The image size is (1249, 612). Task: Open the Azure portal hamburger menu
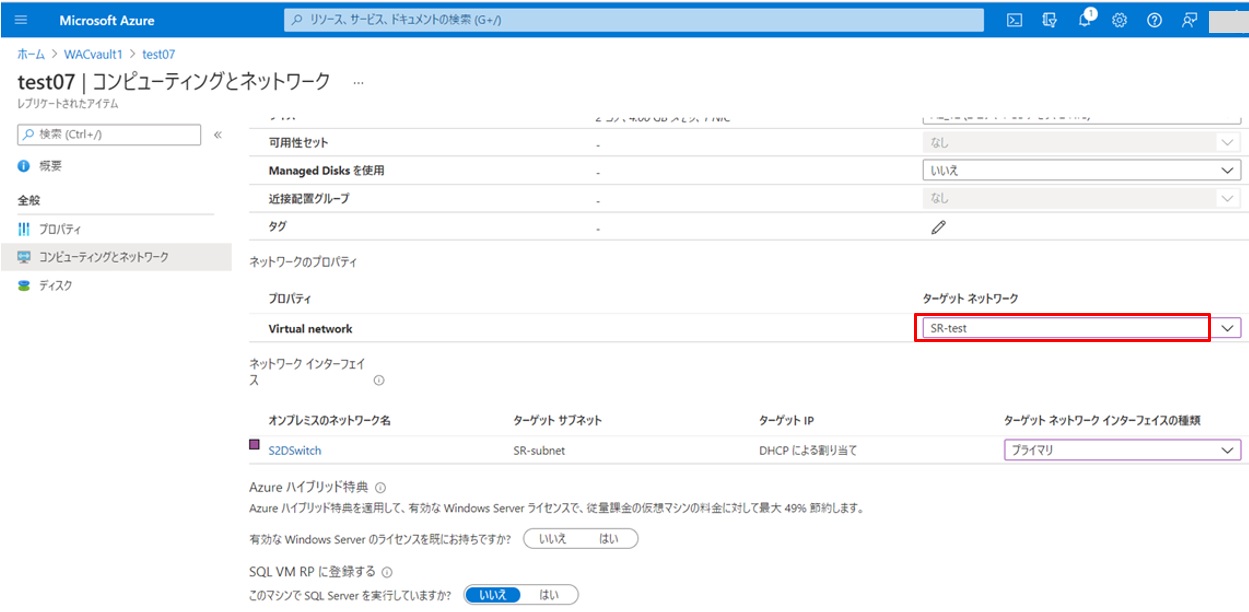tap(21, 20)
